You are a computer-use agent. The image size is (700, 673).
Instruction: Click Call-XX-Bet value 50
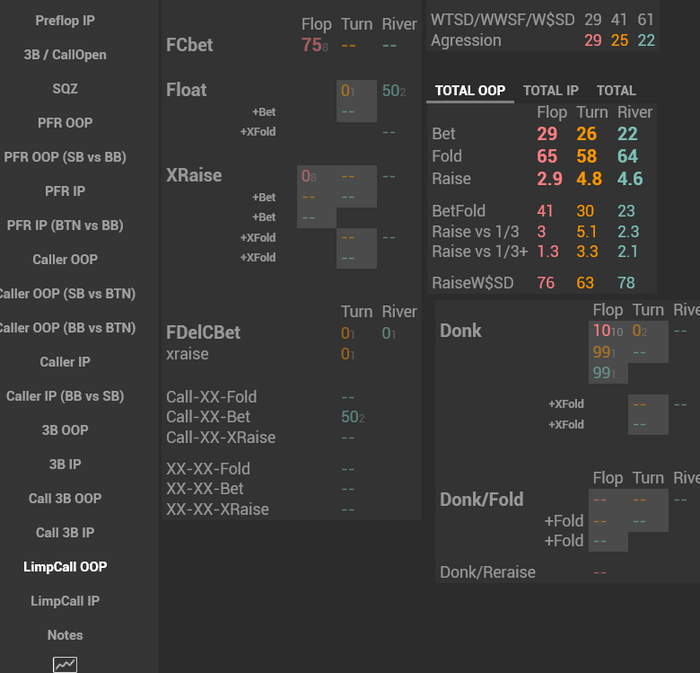coord(350,417)
